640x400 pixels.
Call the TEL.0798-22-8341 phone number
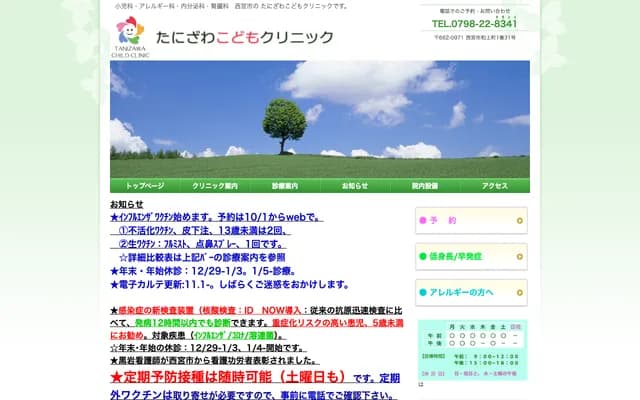[474, 23]
